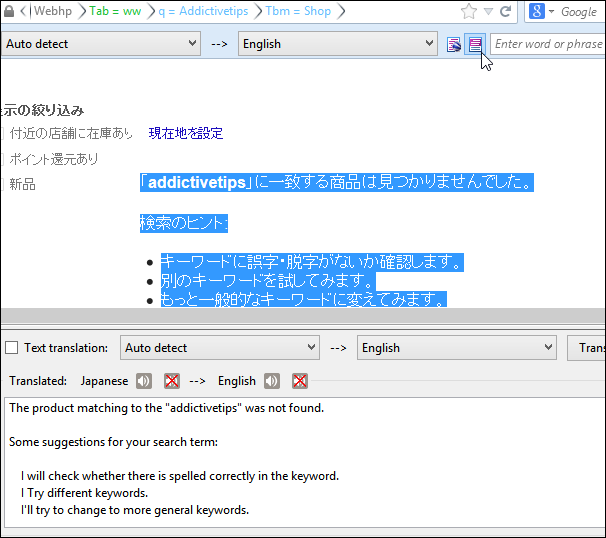The width and height of the screenshot is (606, 538).
Task: Reload the page with refresh icon
Action: [x=506, y=12]
